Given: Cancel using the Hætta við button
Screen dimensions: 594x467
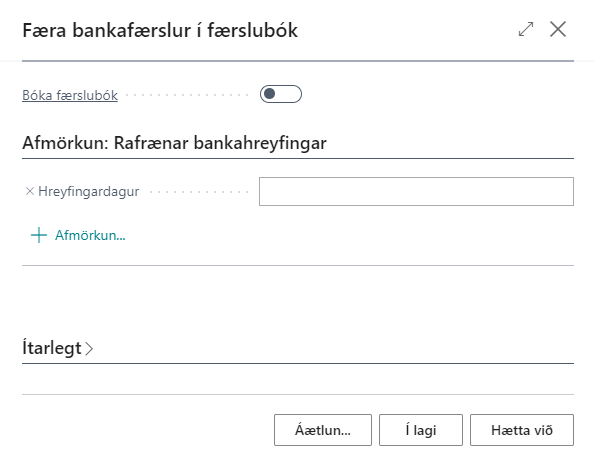Looking at the screenshot, I should pos(522,430).
